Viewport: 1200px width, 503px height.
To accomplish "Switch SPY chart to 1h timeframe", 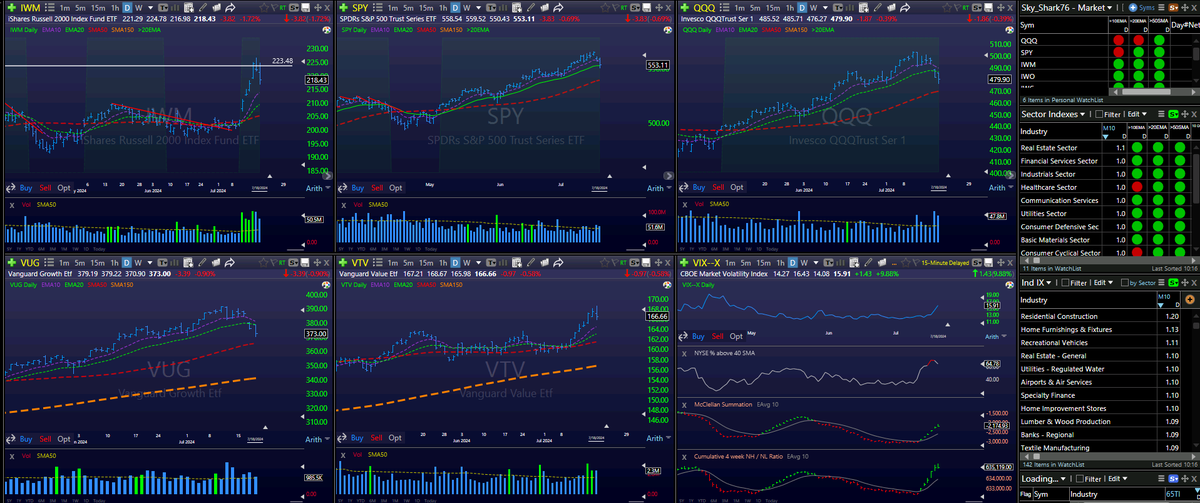I will [x=443, y=8].
